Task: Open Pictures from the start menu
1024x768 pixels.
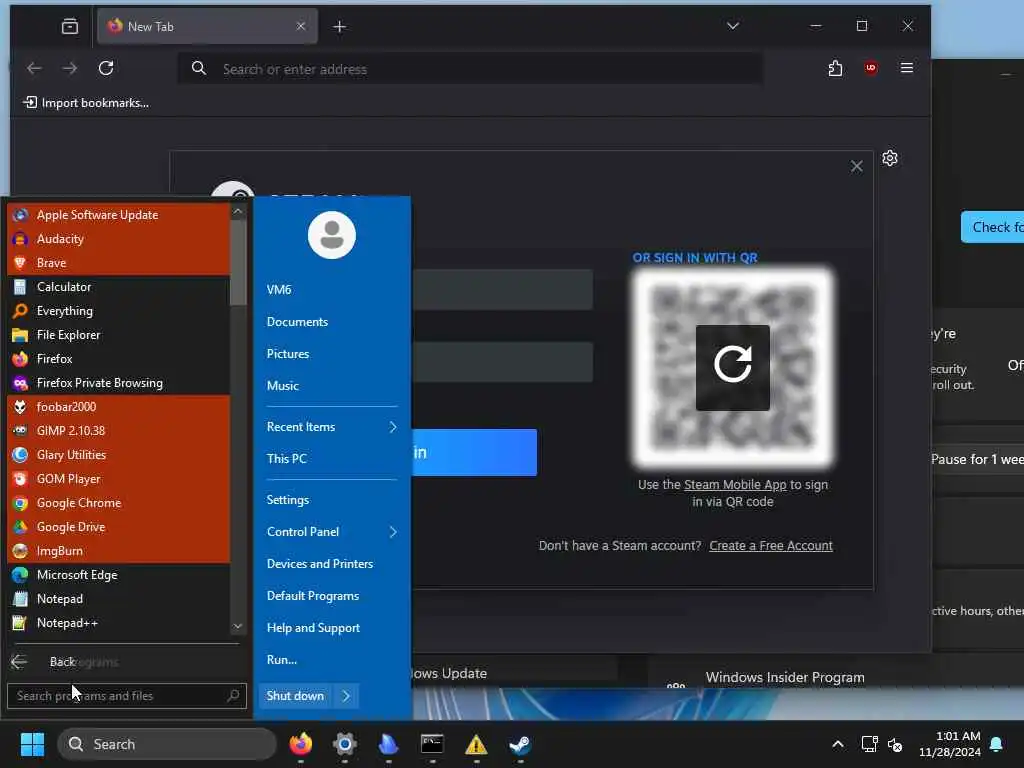Action: pyautogui.click(x=288, y=354)
